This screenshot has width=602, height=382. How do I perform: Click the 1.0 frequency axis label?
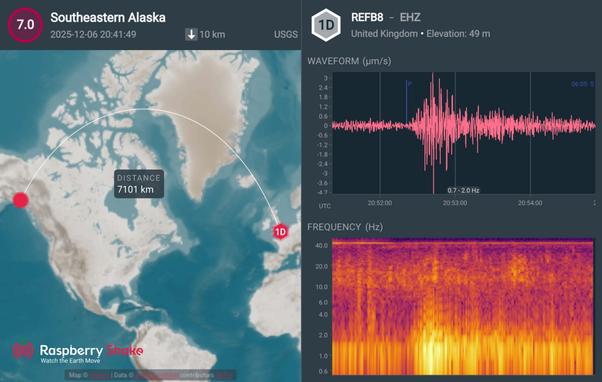[323, 356]
